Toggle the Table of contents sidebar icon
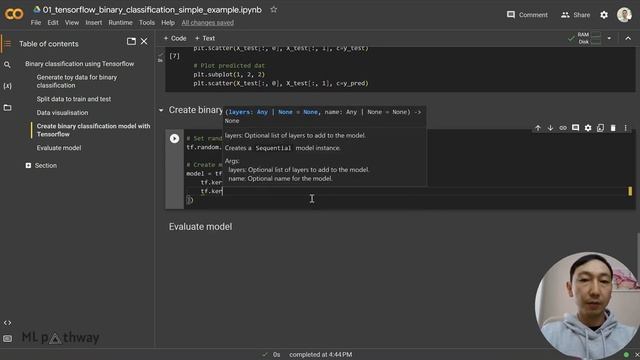This screenshot has height=360, width=640. pos(7,43)
